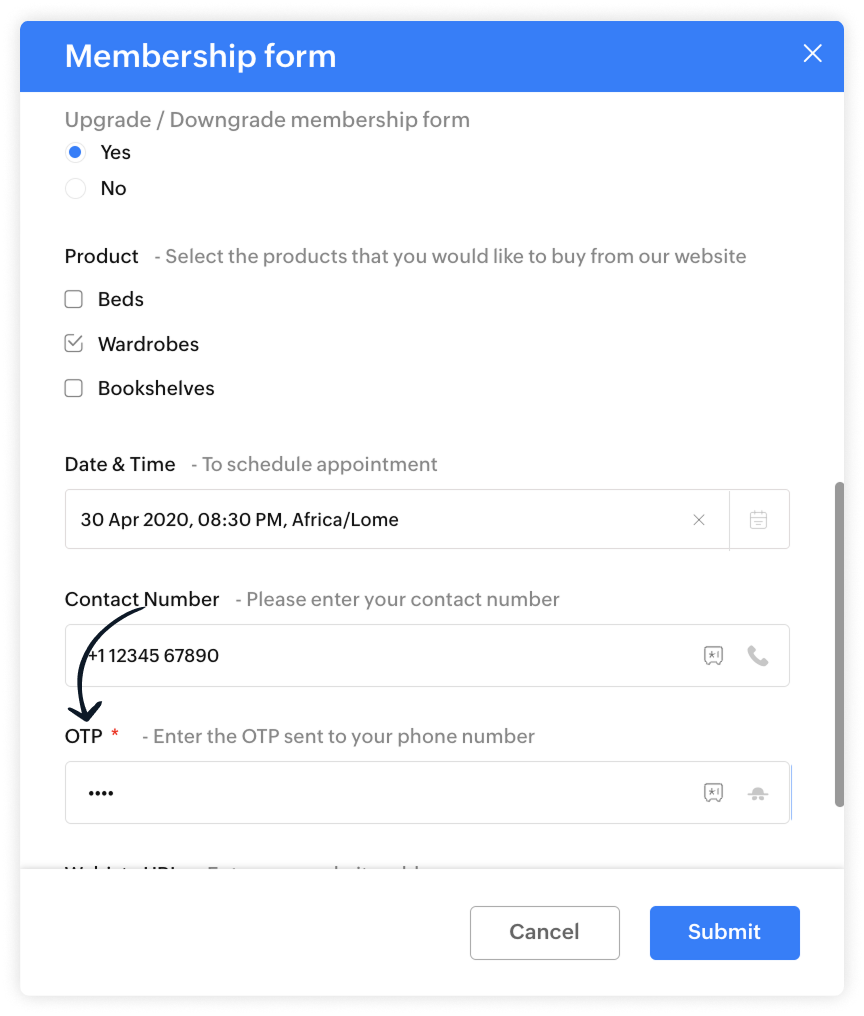Image resolution: width=864 pixels, height=1016 pixels.
Task: Select the No radio option
Action: (75, 189)
